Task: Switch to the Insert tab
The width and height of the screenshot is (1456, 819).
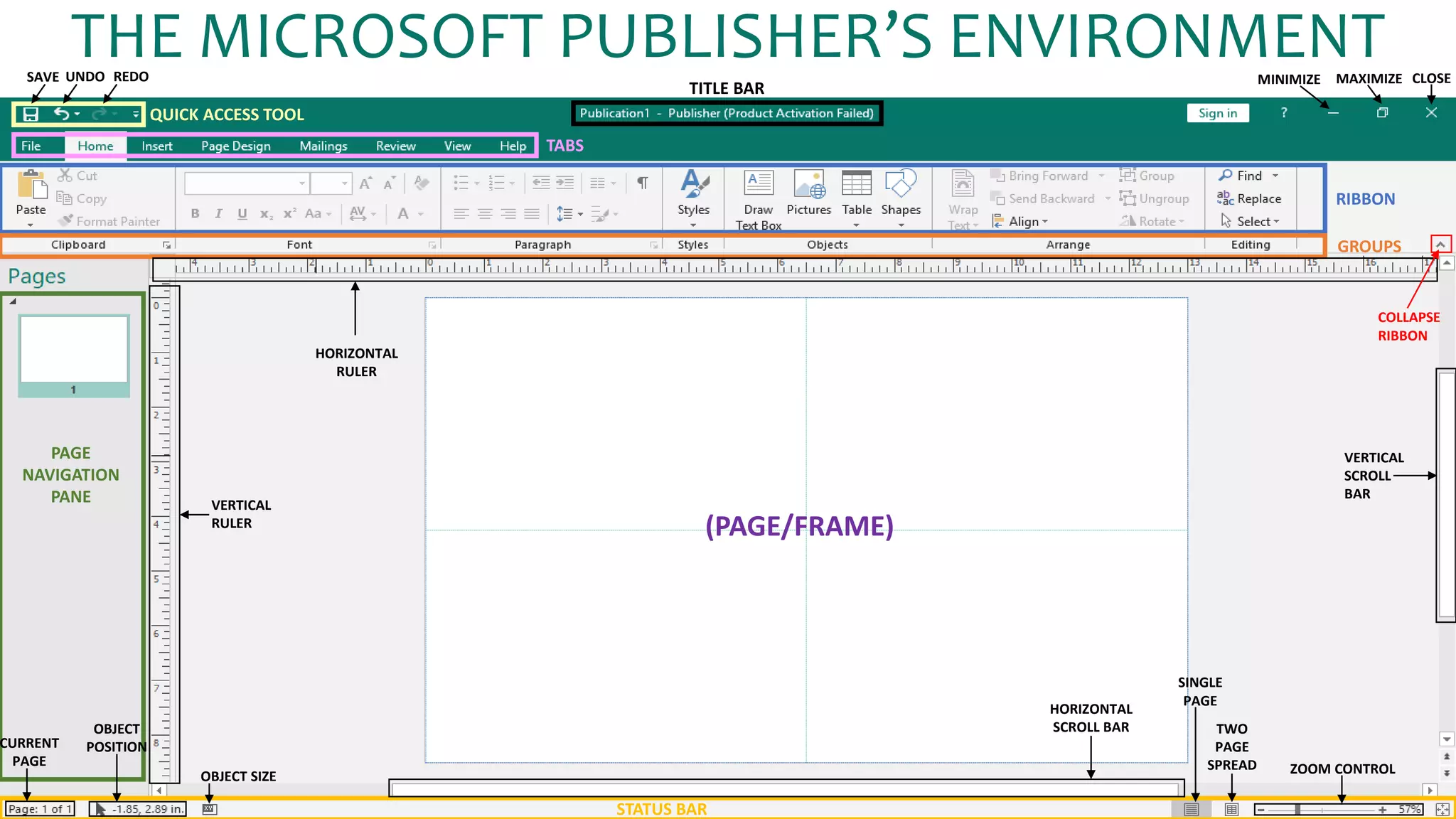Action: click(156, 146)
